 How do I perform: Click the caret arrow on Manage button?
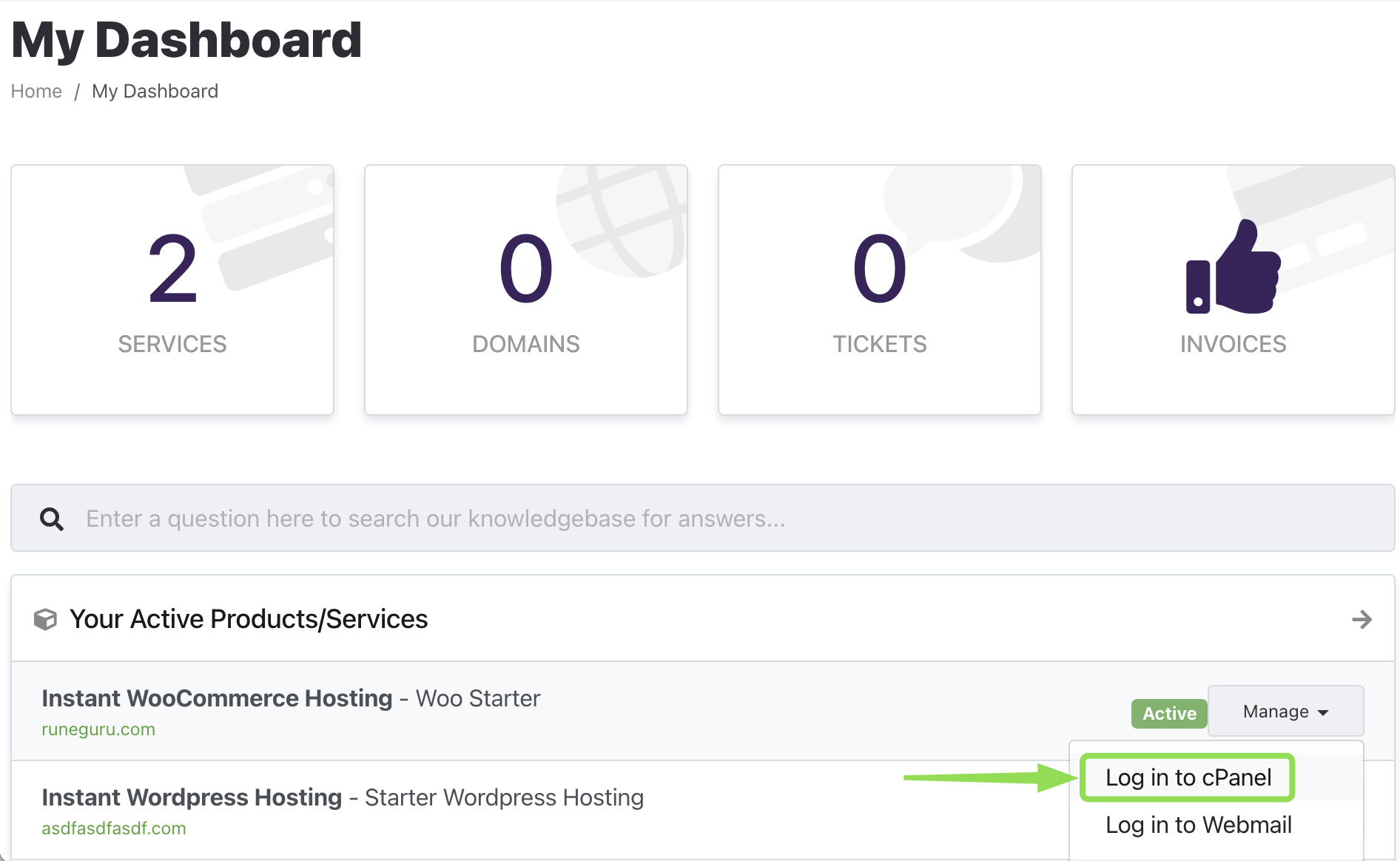1324,712
